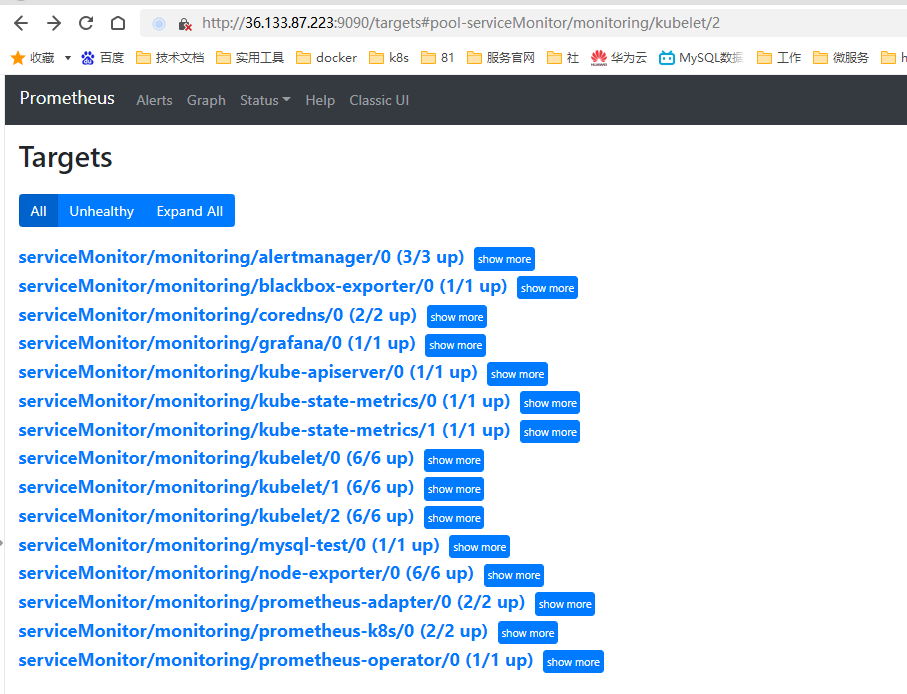Open the kube-apiserver/0 target pool link
The width and height of the screenshot is (907, 694).
pyautogui.click(x=248, y=372)
